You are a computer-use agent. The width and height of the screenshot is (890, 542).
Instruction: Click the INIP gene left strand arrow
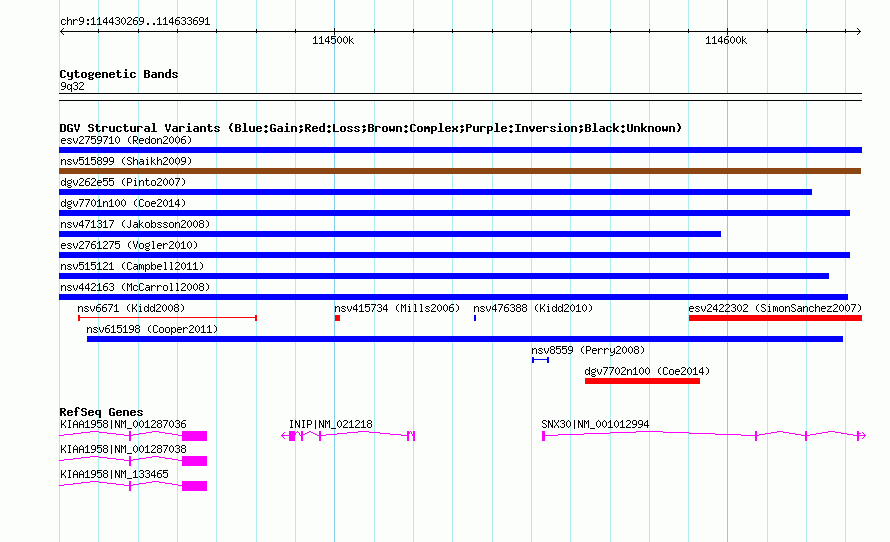pos(284,436)
